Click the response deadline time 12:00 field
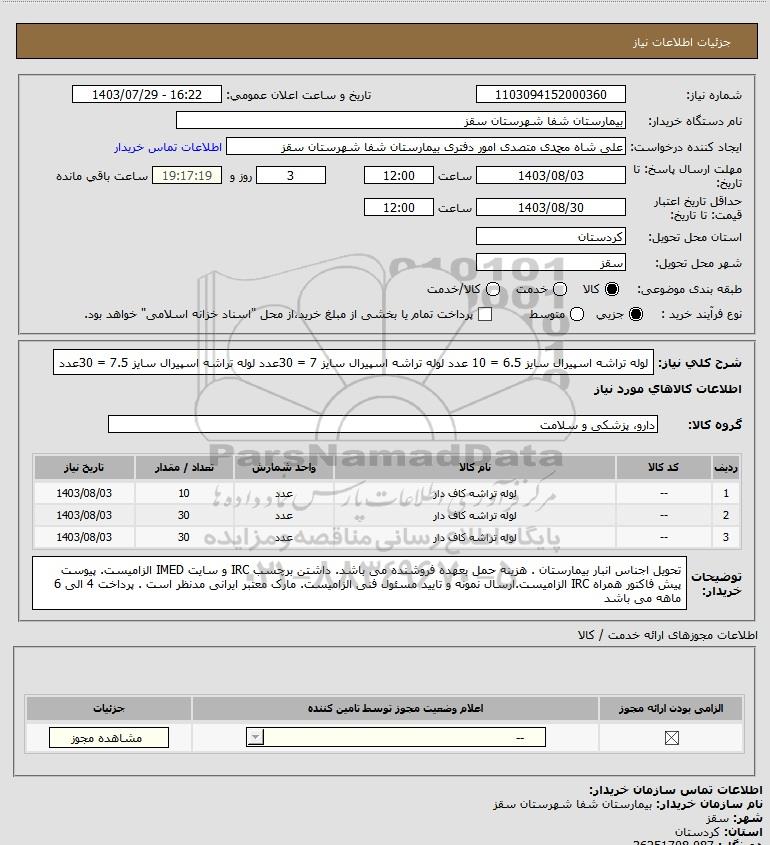The height and width of the screenshot is (845, 770). (399, 176)
